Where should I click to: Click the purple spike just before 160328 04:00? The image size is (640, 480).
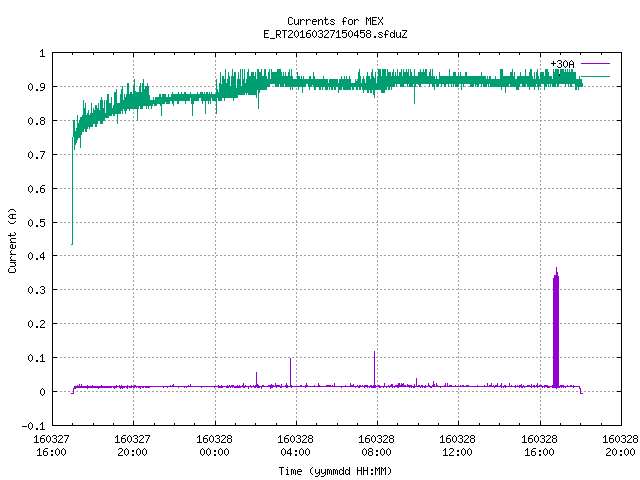click(290, 372)
